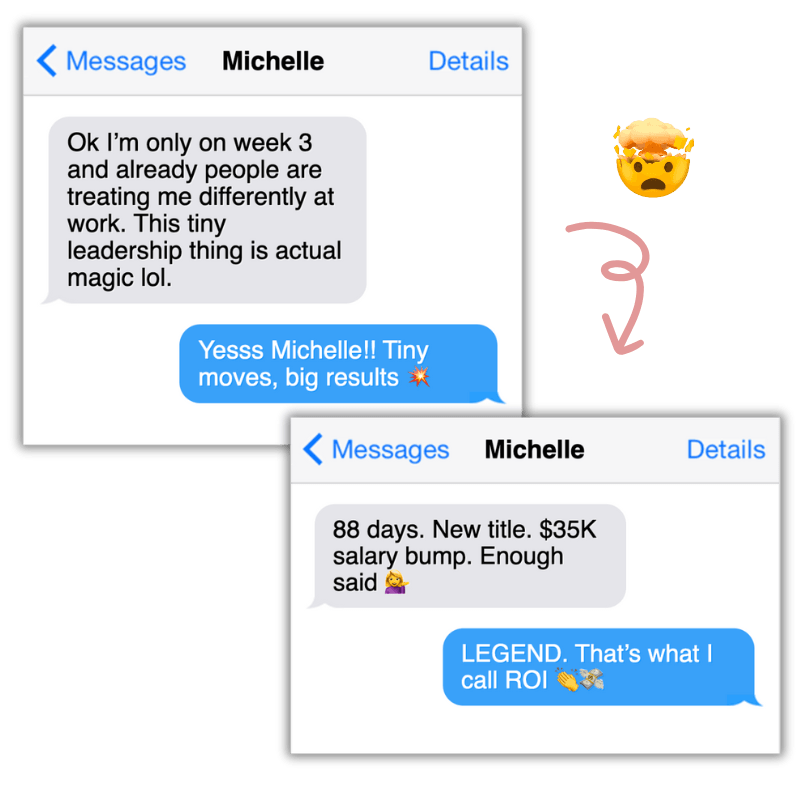Click the blue 'LEGEND' reply bubble
The image size is (800, 800).
tap(602, 667)
